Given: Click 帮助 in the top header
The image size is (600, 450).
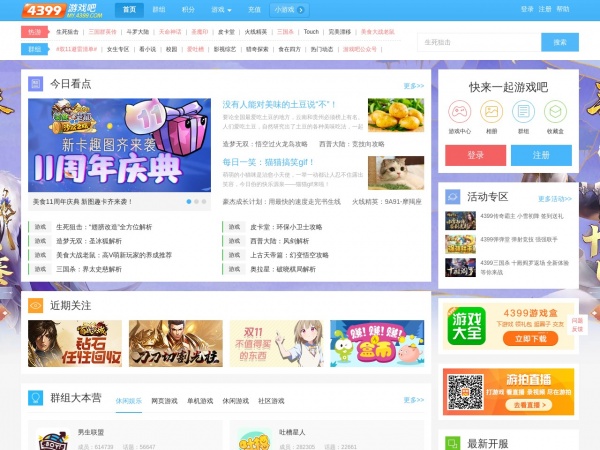Looking at the screenshot, I should [562, 9].
